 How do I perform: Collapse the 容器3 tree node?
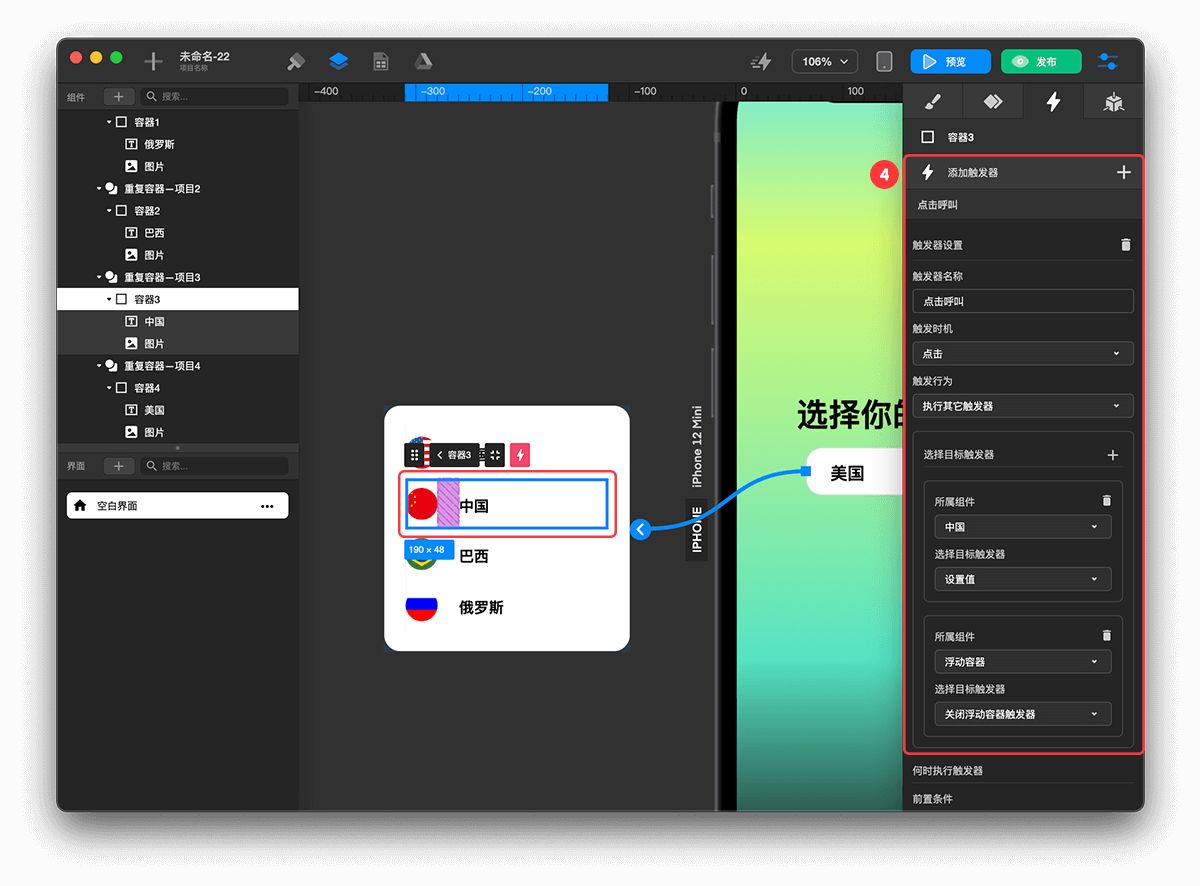tap(109, 299)
